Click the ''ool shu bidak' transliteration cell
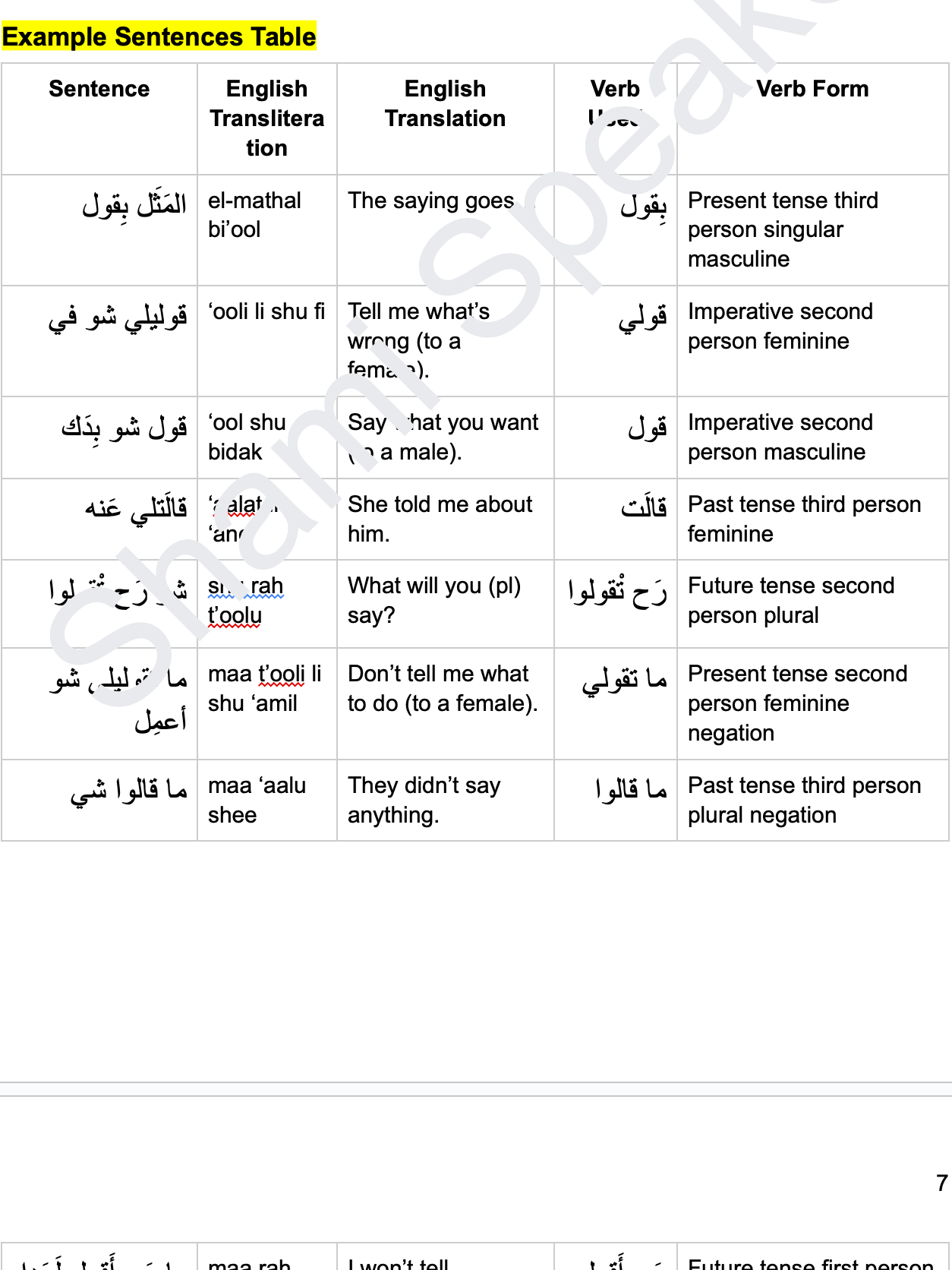Image resolution: width=952 pixels, height=1270 pixels. [x=247, y=437]
